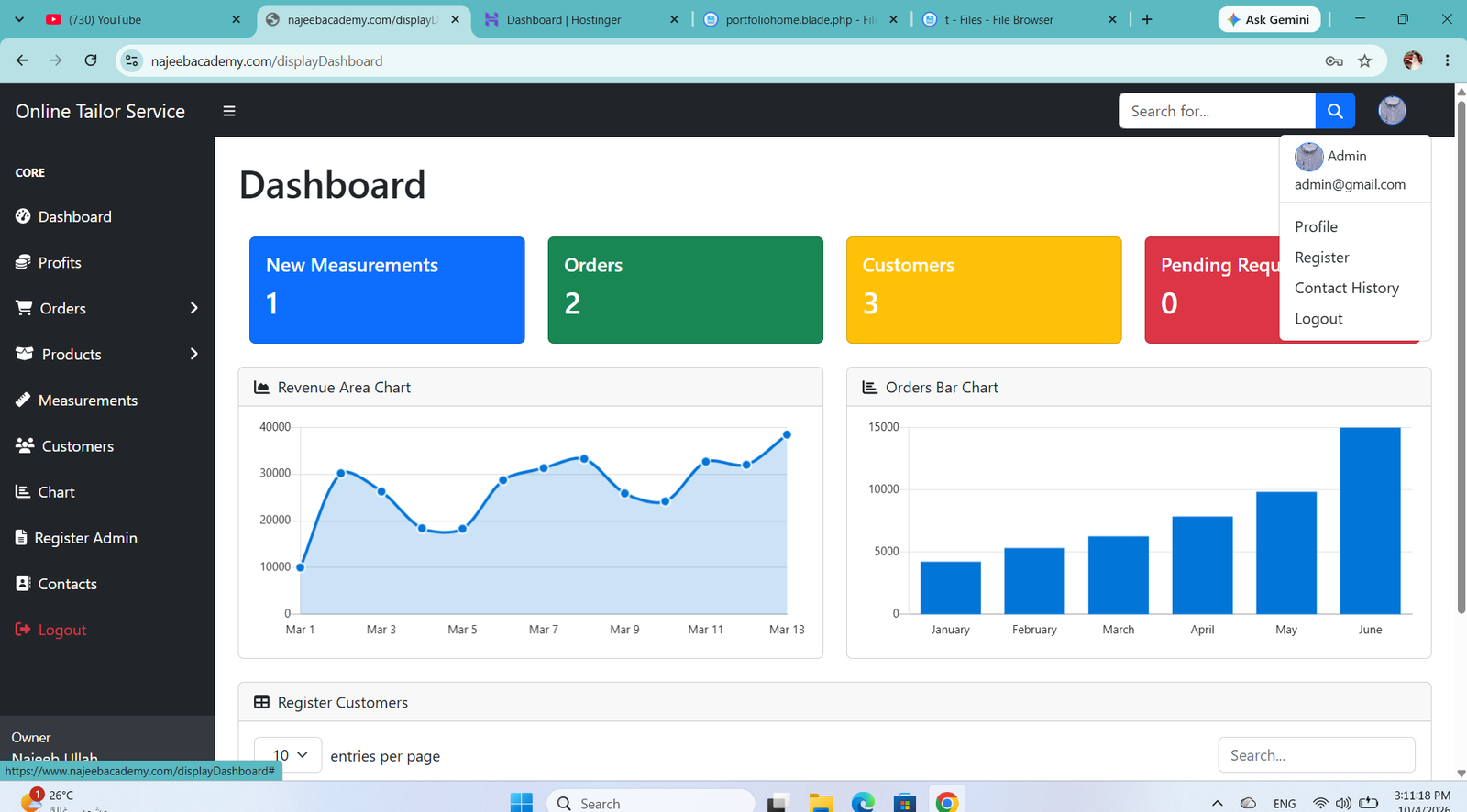Toggle the sidebar with the hamburger icon
This screenshot has width=1467, height=812.
(229, 111)
